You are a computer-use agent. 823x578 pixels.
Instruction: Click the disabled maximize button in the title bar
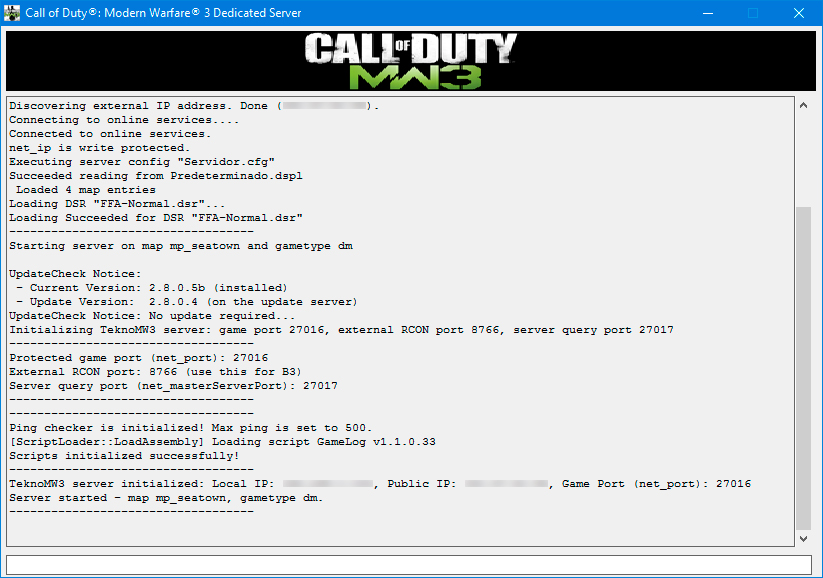(x=753, y=13)
